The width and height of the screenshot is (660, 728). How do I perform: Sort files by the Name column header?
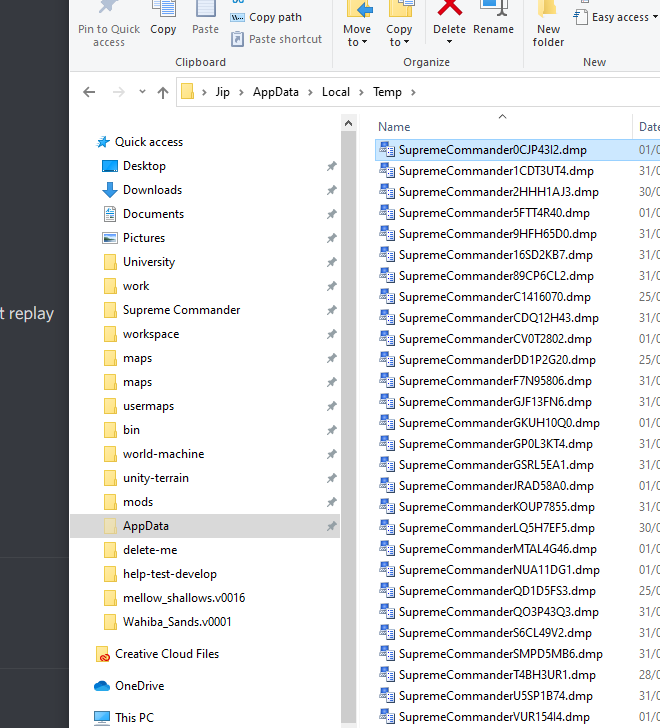(394, 127)
